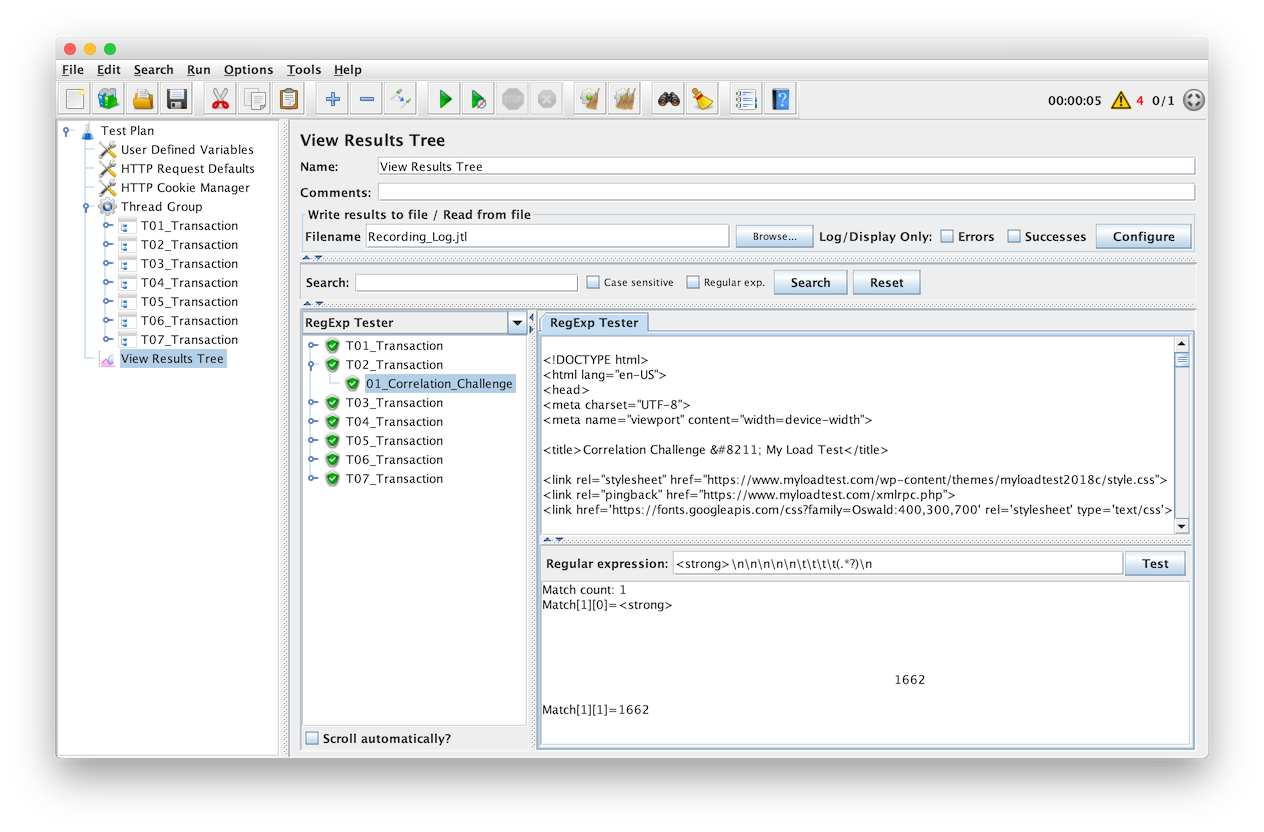The height and width of the screenshot is (832, 1264).
Task: Toggle the Scroll automatically checkbox
Action: click(312, 739)
